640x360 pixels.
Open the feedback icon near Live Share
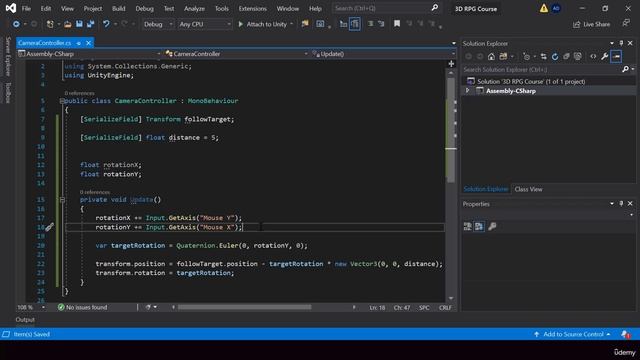626,24
